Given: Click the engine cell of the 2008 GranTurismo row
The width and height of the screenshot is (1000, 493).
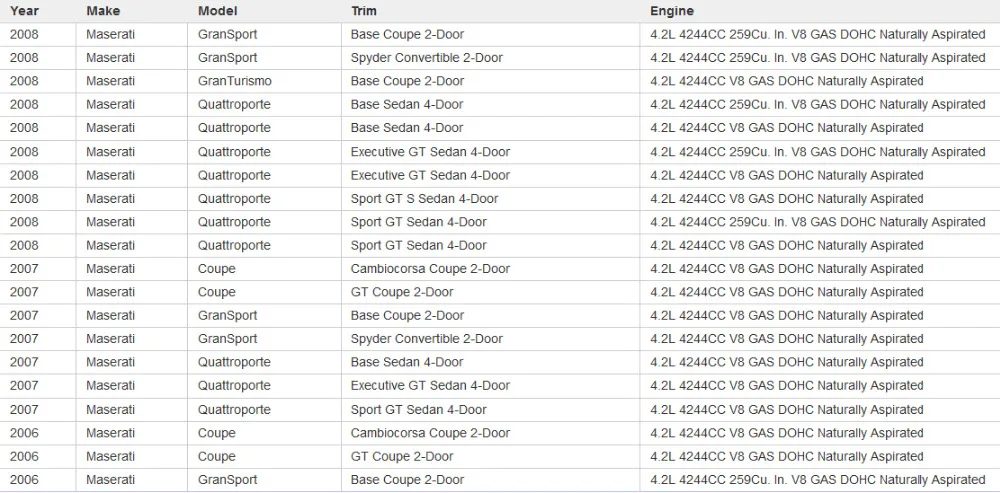Looking at the screenshot, I should 786,81.
